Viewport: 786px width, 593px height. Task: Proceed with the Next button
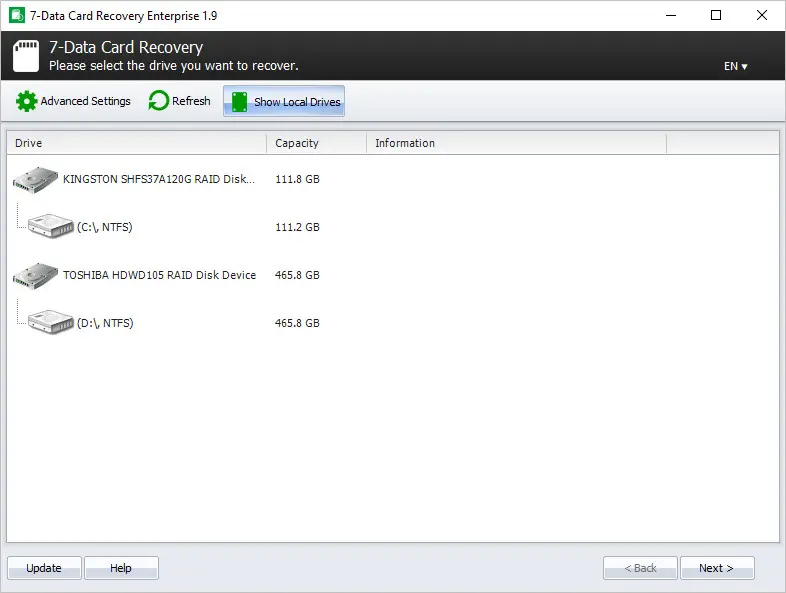click(717, 568)
